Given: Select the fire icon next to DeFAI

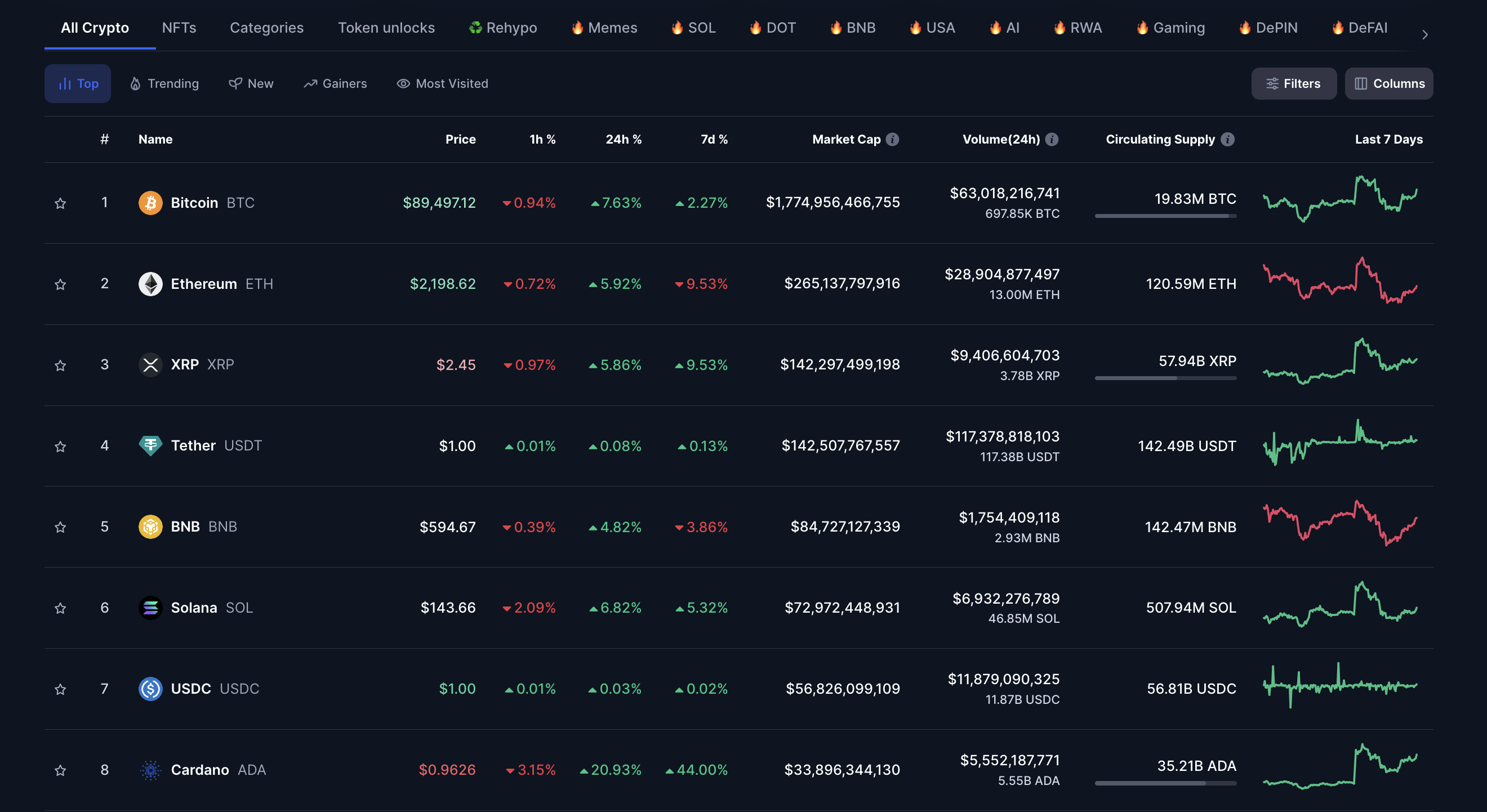Looking at the screenshot, I should pyautogui.click(x=1338, y=27).
